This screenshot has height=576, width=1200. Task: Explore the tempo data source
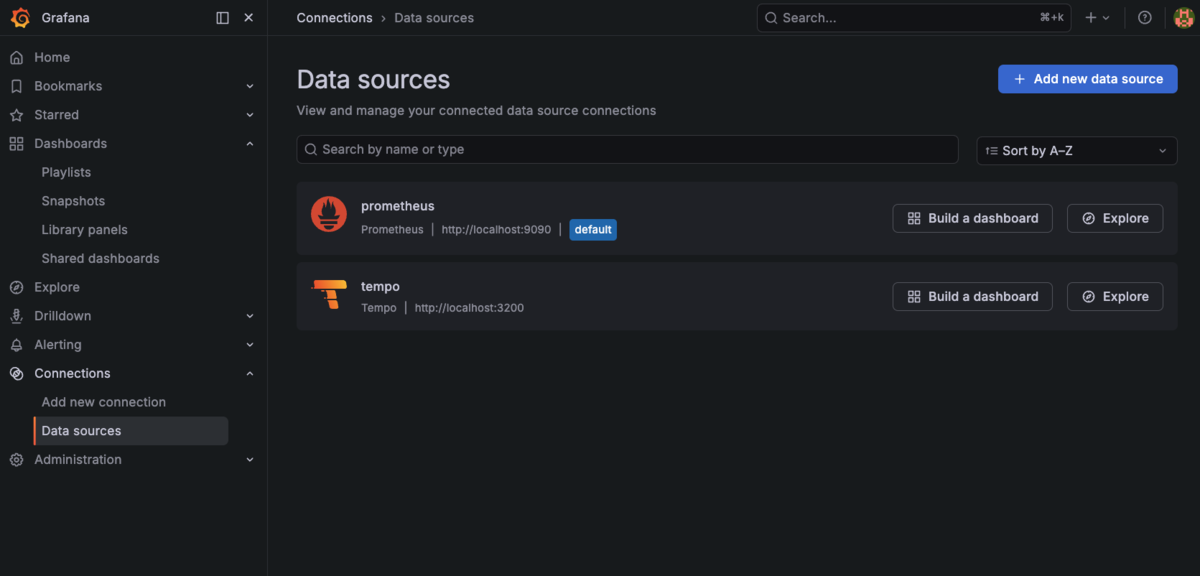click(1115, 296)
